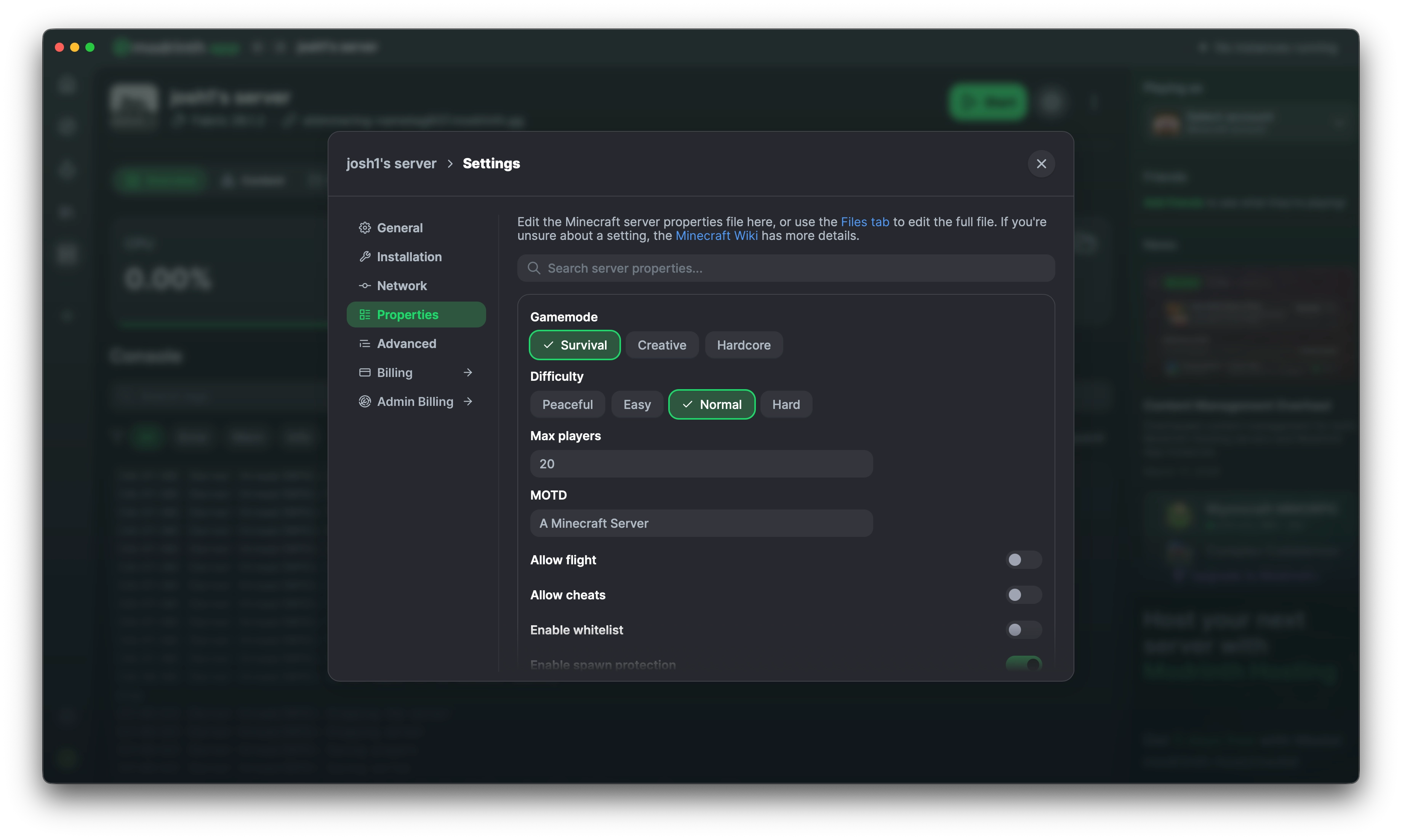
Task: Toggle Enable spawn protection switch
Action: pyautogui.click(x=1023, y=664)
